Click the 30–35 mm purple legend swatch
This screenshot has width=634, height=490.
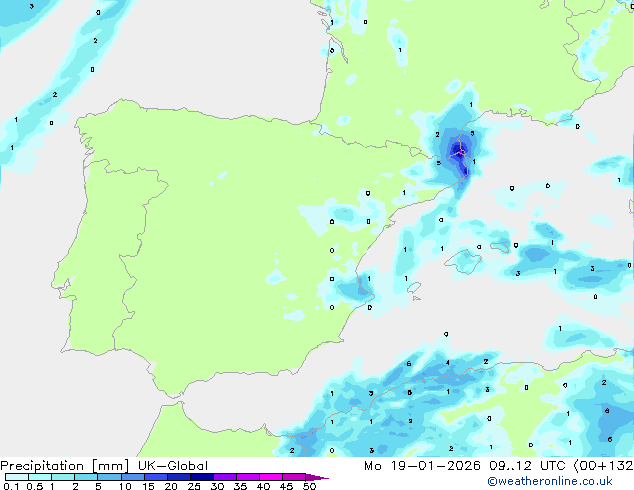tap(225, 477)
